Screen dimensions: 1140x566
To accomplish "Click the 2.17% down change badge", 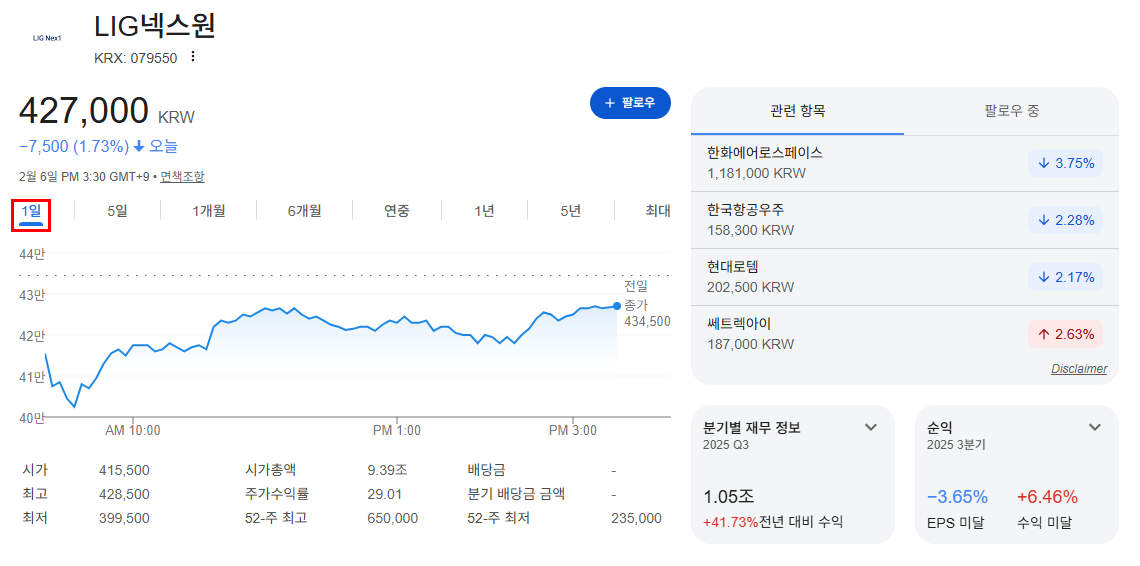I will (x=1065, y=277).
